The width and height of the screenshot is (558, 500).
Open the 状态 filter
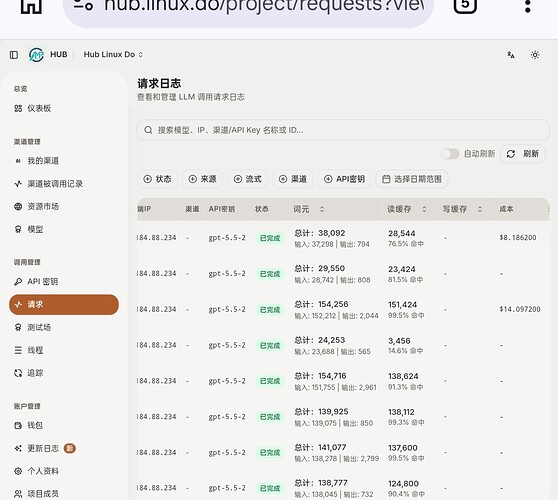coord(157,179)
